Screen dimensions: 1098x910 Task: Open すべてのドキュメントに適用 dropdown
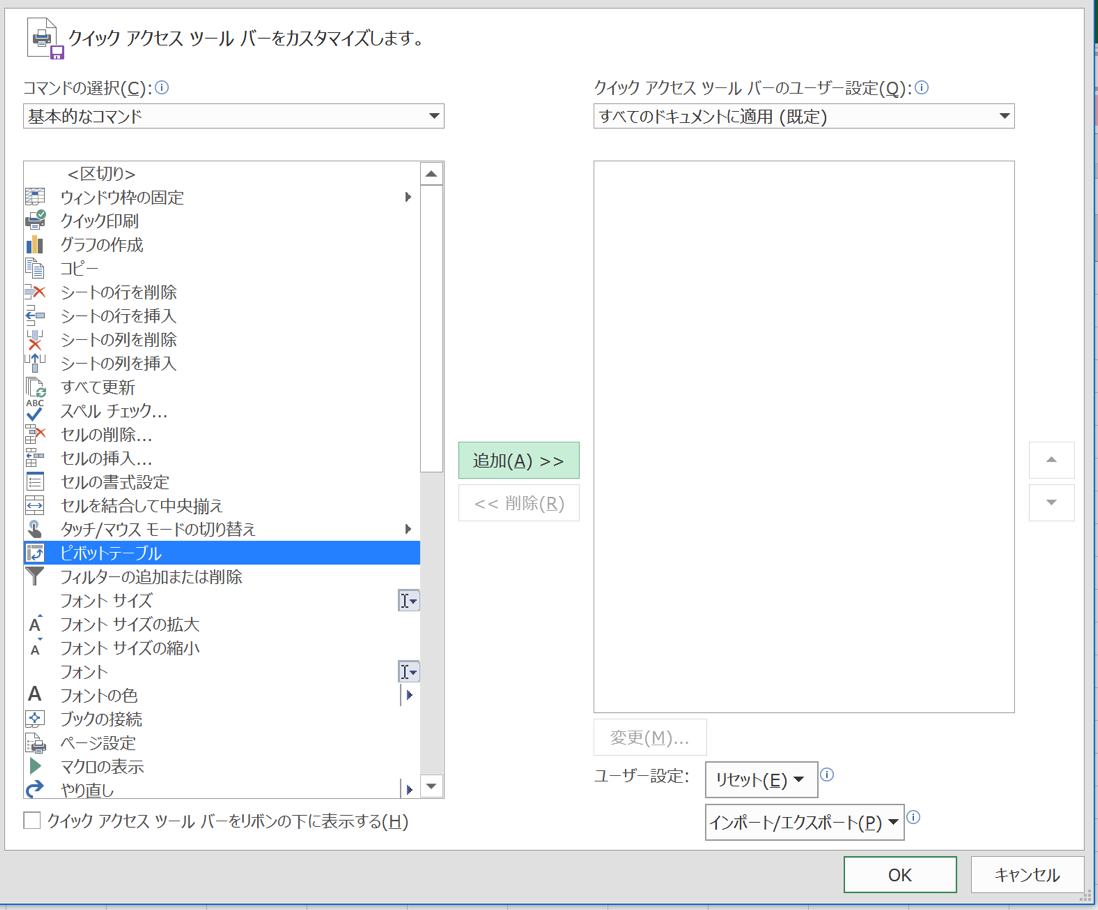[804, 116]
